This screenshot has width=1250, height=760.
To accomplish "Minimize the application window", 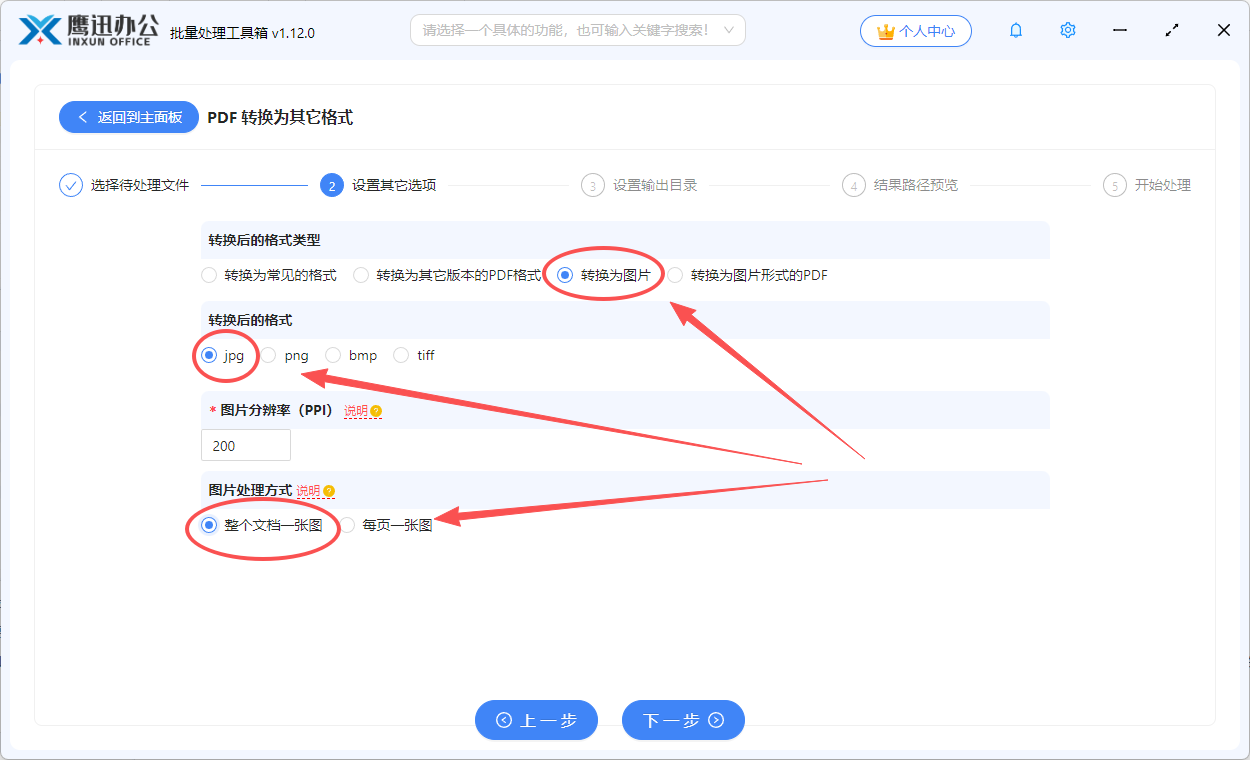I will pyautogui.click(x=1120, y=31).
